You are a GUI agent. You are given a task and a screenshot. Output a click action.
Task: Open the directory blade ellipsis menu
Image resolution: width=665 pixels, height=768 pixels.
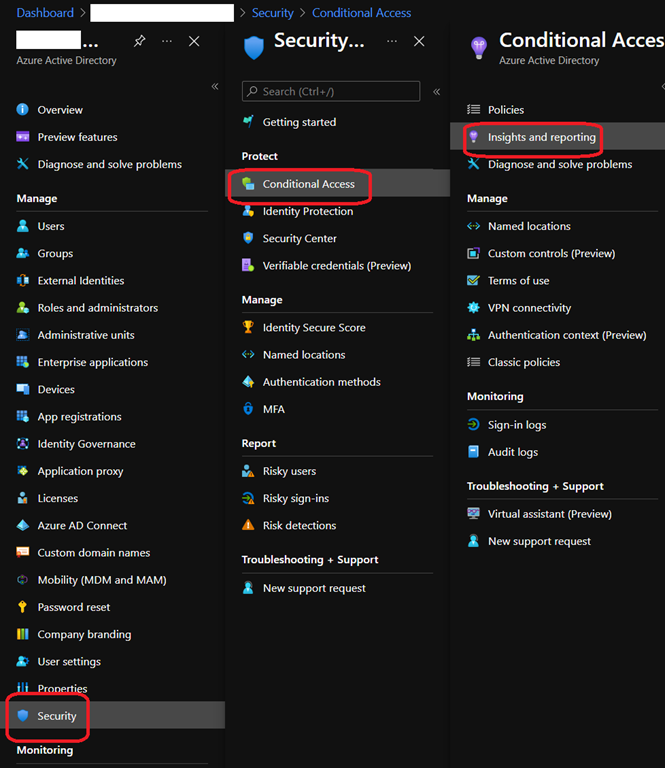coord(167,41)
